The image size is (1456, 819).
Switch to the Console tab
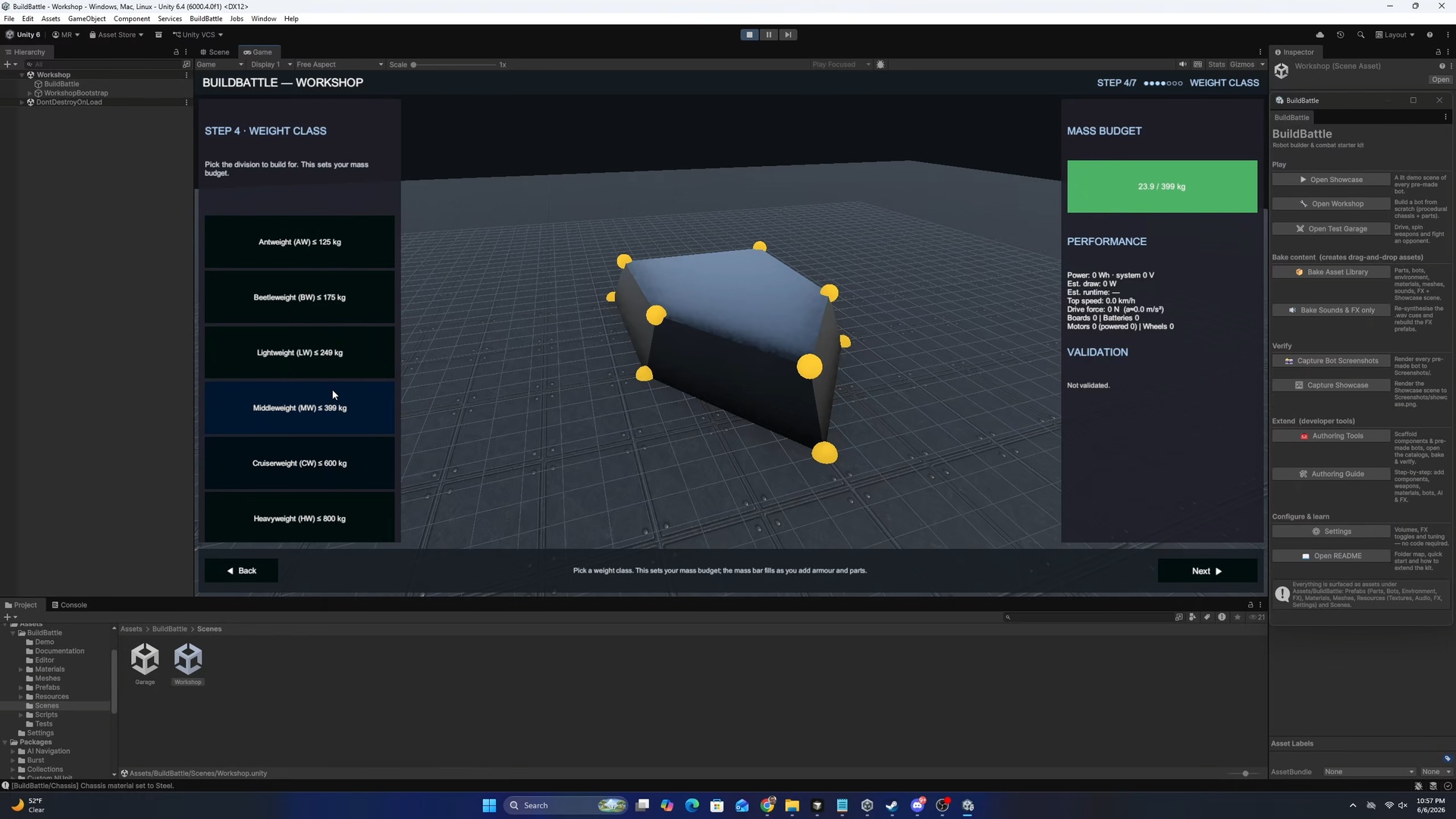[69, 605]
